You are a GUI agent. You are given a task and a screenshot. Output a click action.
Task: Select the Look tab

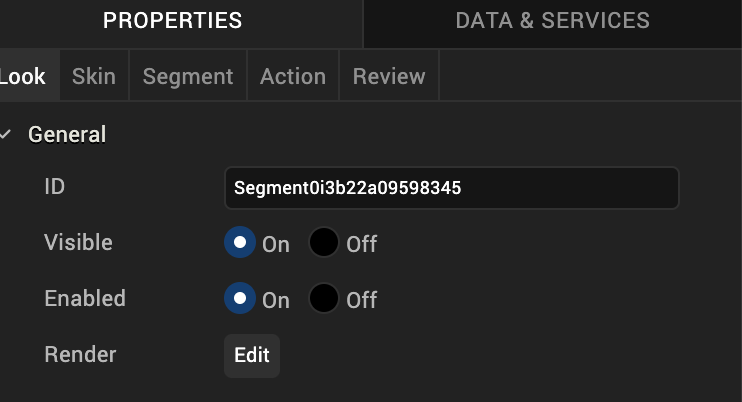click(22, 77)
